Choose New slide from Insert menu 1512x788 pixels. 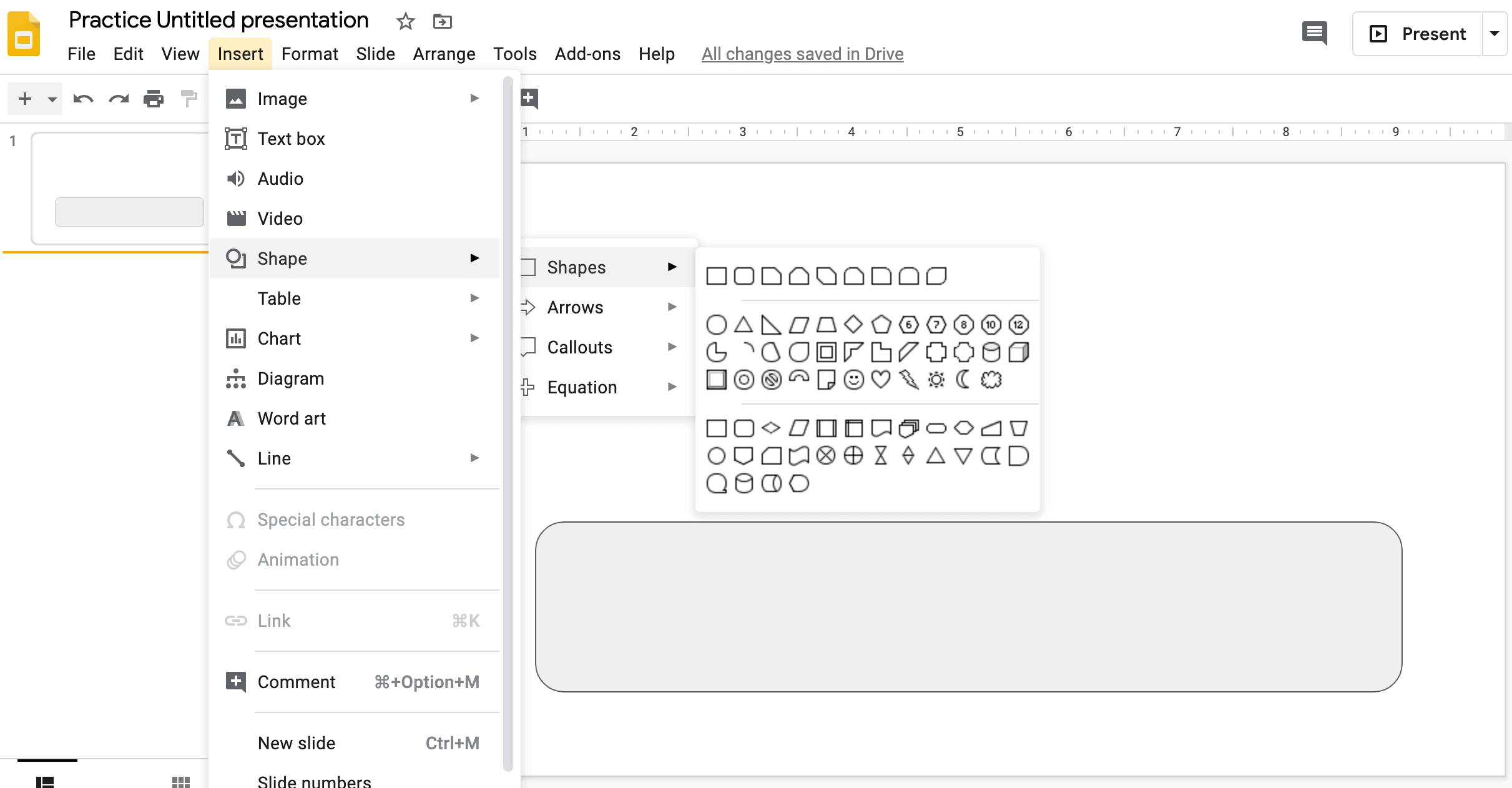354,743
